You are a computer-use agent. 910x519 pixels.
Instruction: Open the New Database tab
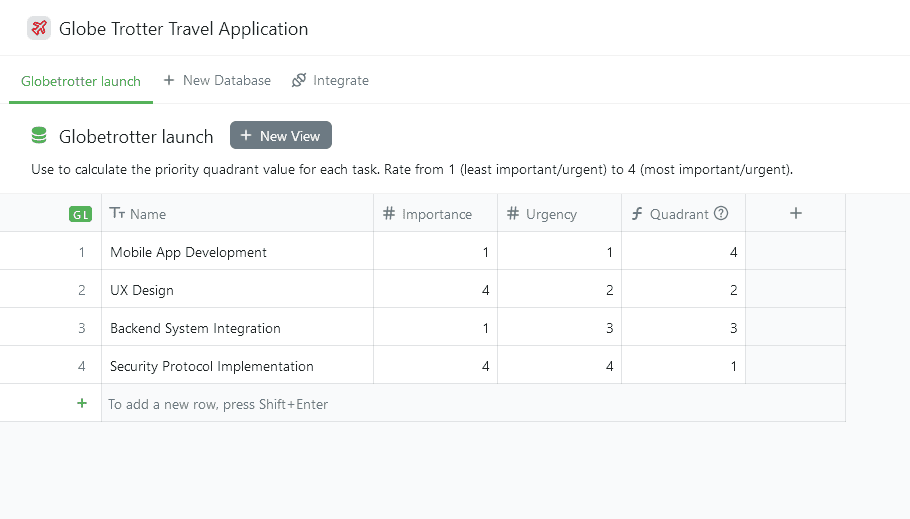[x=217, y=80]
